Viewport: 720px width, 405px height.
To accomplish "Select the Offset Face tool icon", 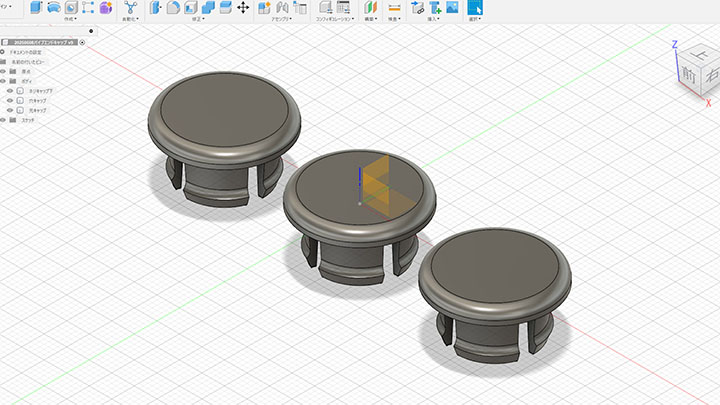I will tap(225, 7).
